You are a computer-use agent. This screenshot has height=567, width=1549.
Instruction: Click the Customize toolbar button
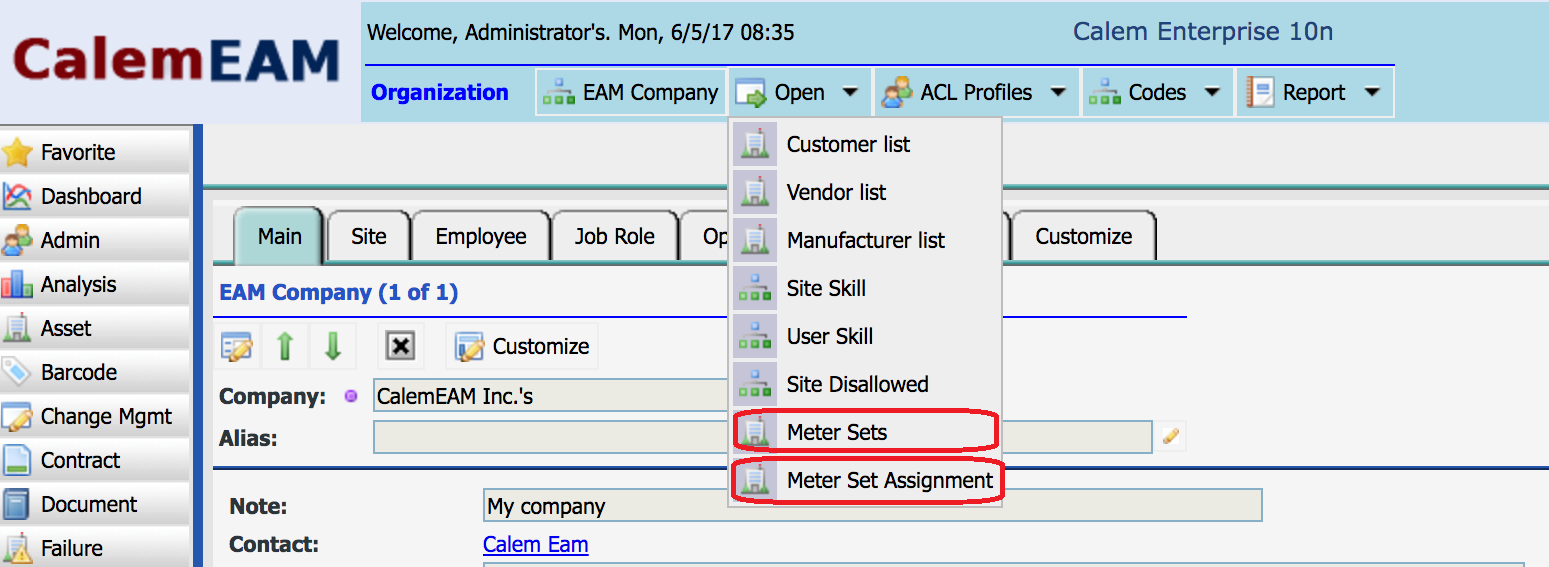(522, 347)
